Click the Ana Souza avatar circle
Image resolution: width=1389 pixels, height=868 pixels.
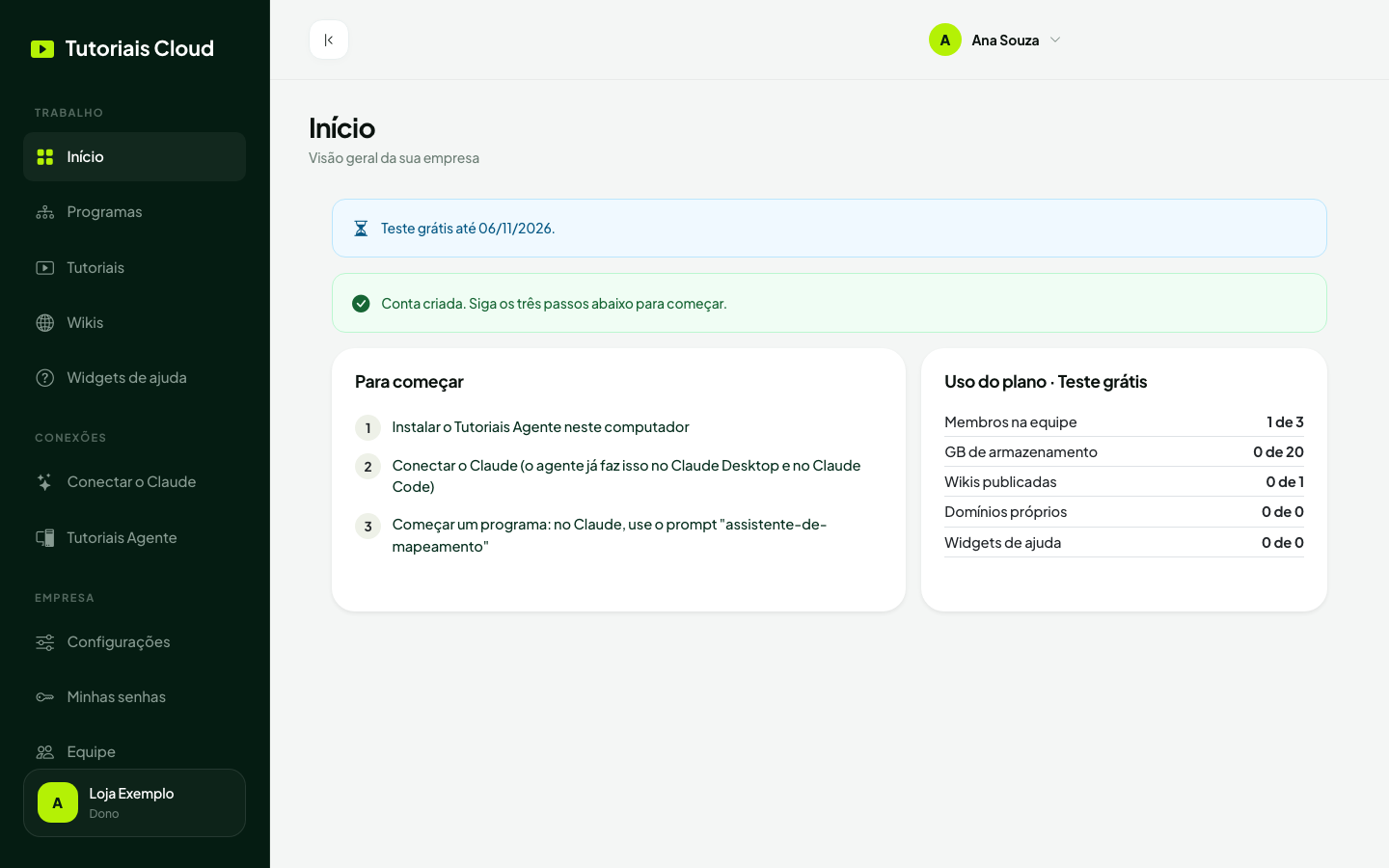pos(945,40)
